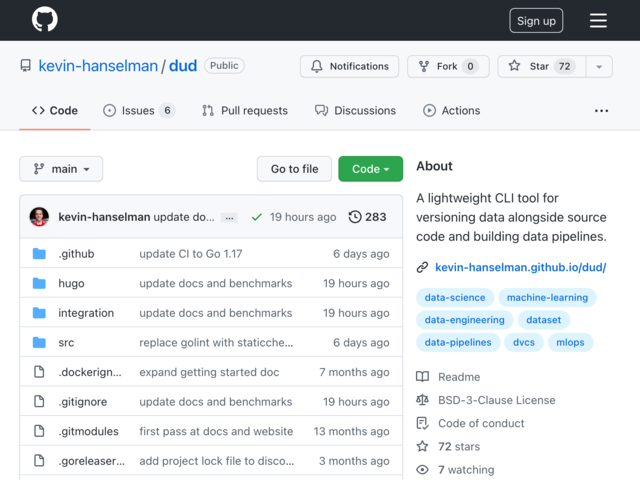Click the src folder icon
This screenshot has width=640, height=480.
tap(39, 342)
